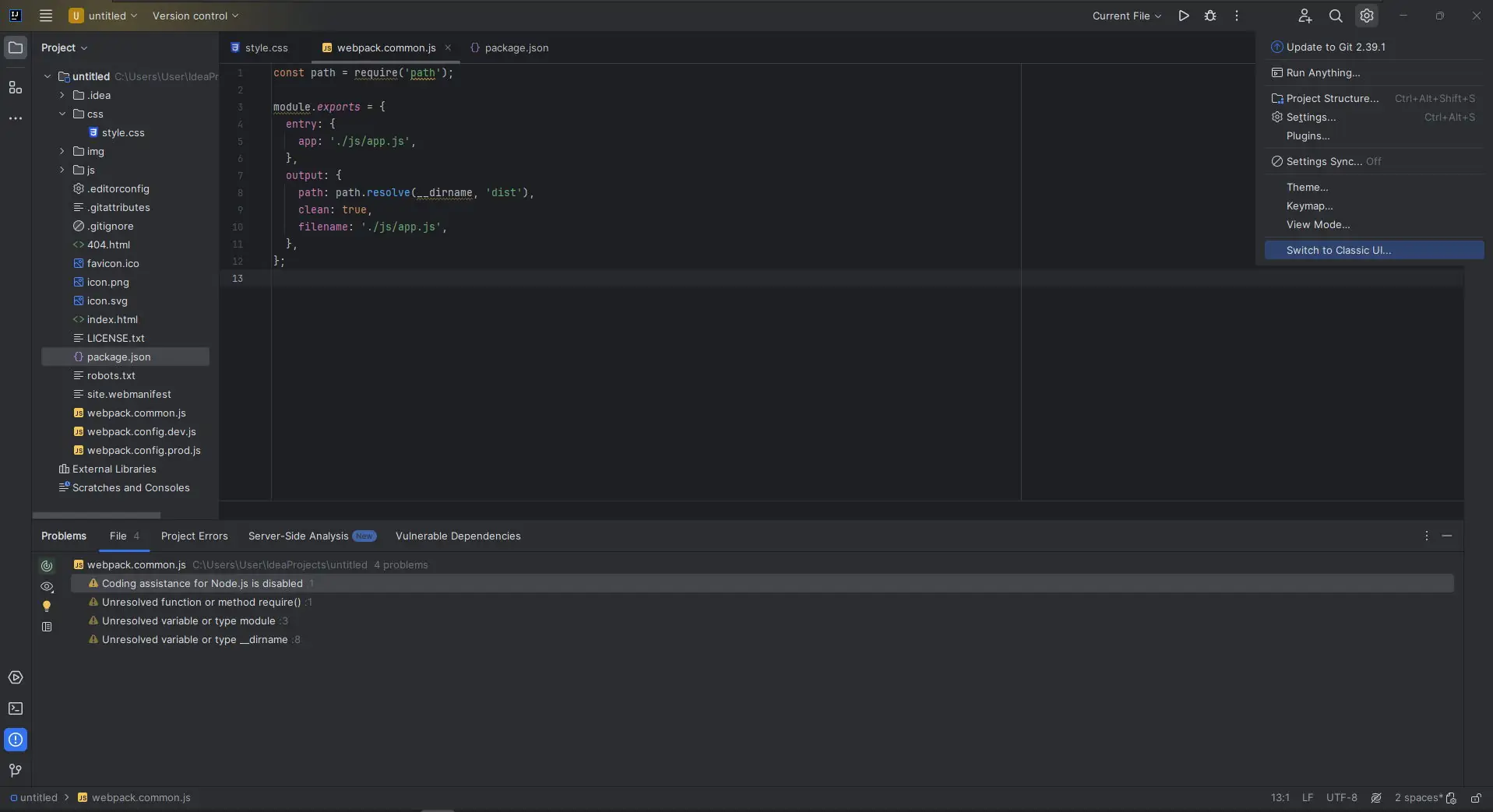Run the current file with the play icon
1493x812 pixels.
pyautogui.click(x=1183, y=16)
